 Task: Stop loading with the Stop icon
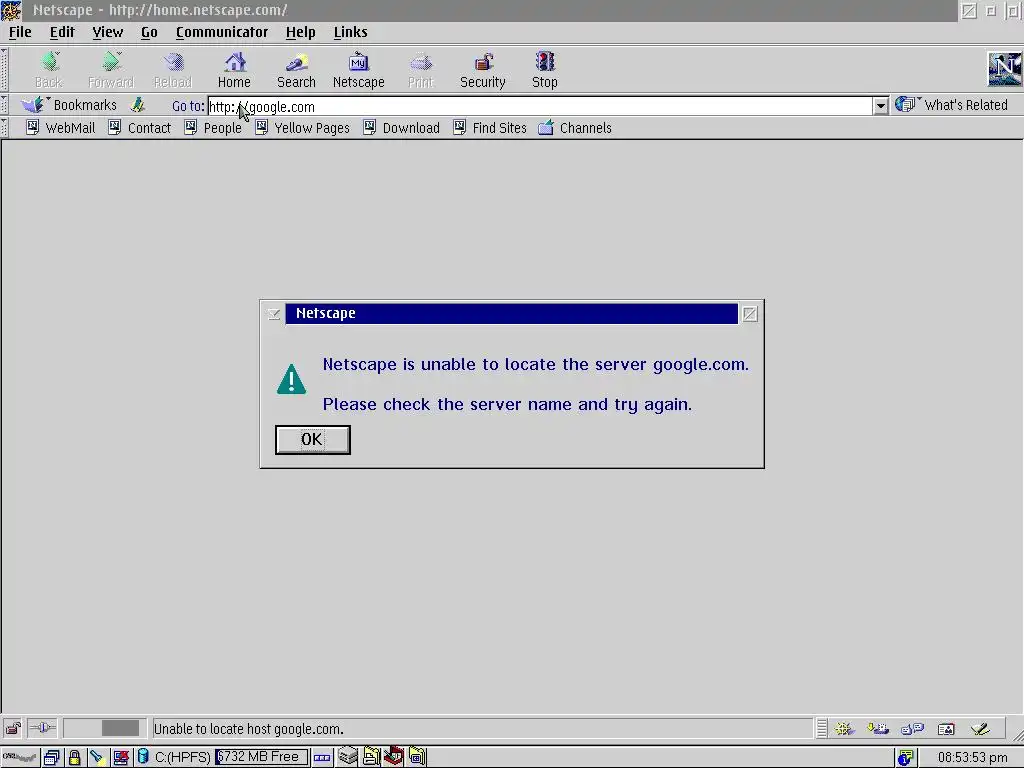(x=545, y=70)
